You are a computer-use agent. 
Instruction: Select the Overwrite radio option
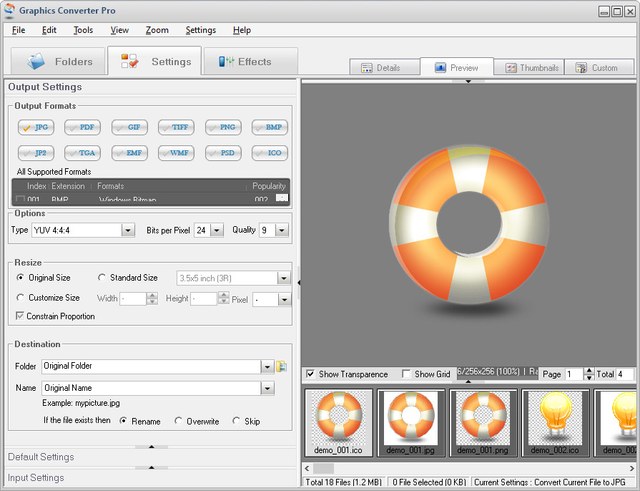click(x=179, y=421)
